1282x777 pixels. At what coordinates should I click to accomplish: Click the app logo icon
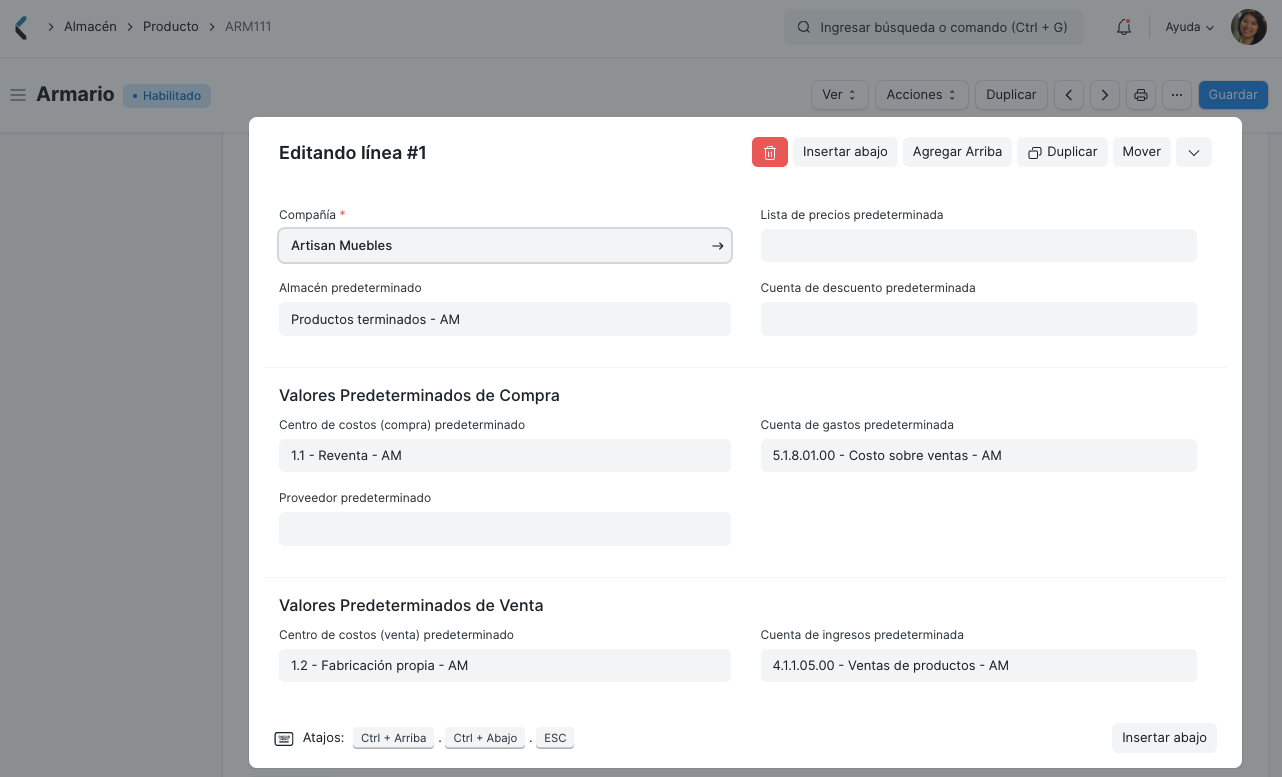[x=21, y=27]
